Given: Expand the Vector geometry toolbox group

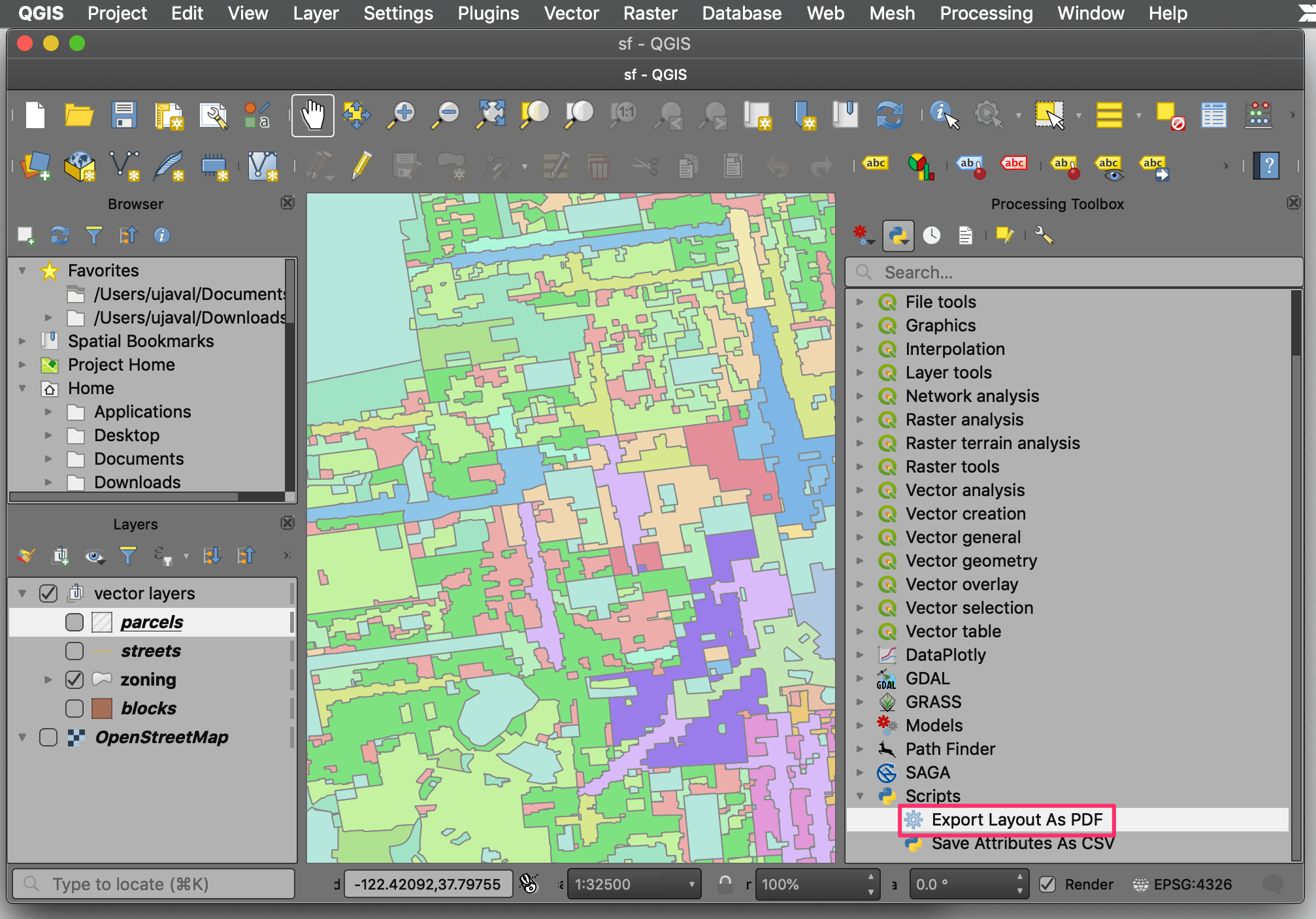Looking at the screenshot, I should coord(861,561).
